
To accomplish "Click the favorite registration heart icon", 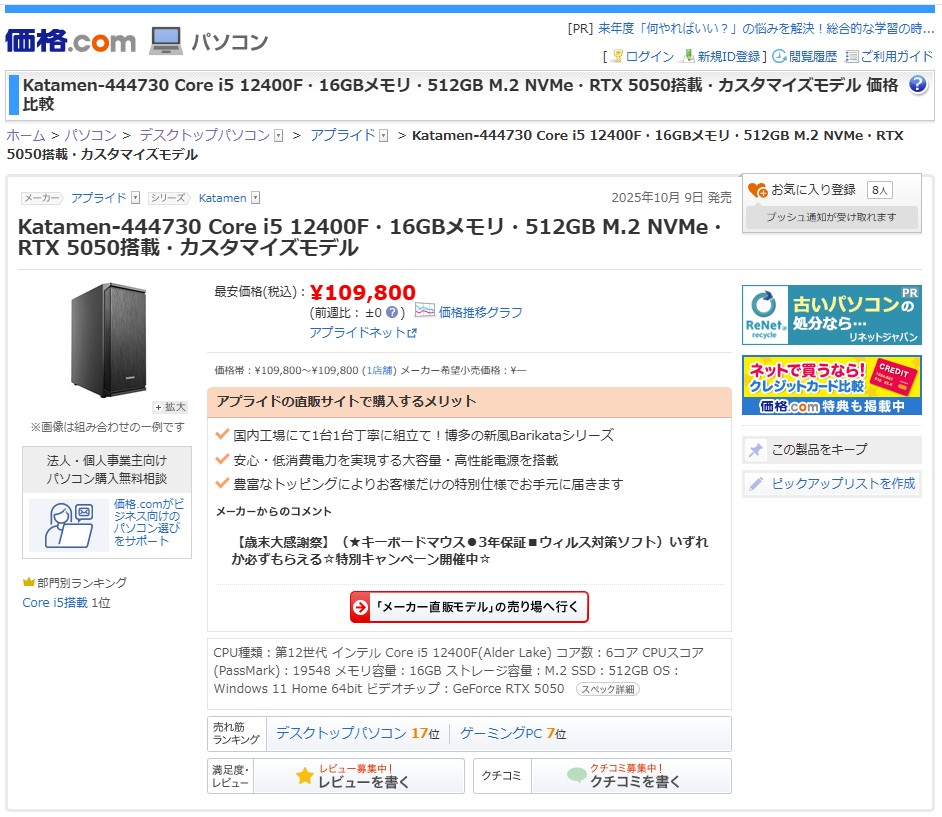I will (x=757, y=190).
